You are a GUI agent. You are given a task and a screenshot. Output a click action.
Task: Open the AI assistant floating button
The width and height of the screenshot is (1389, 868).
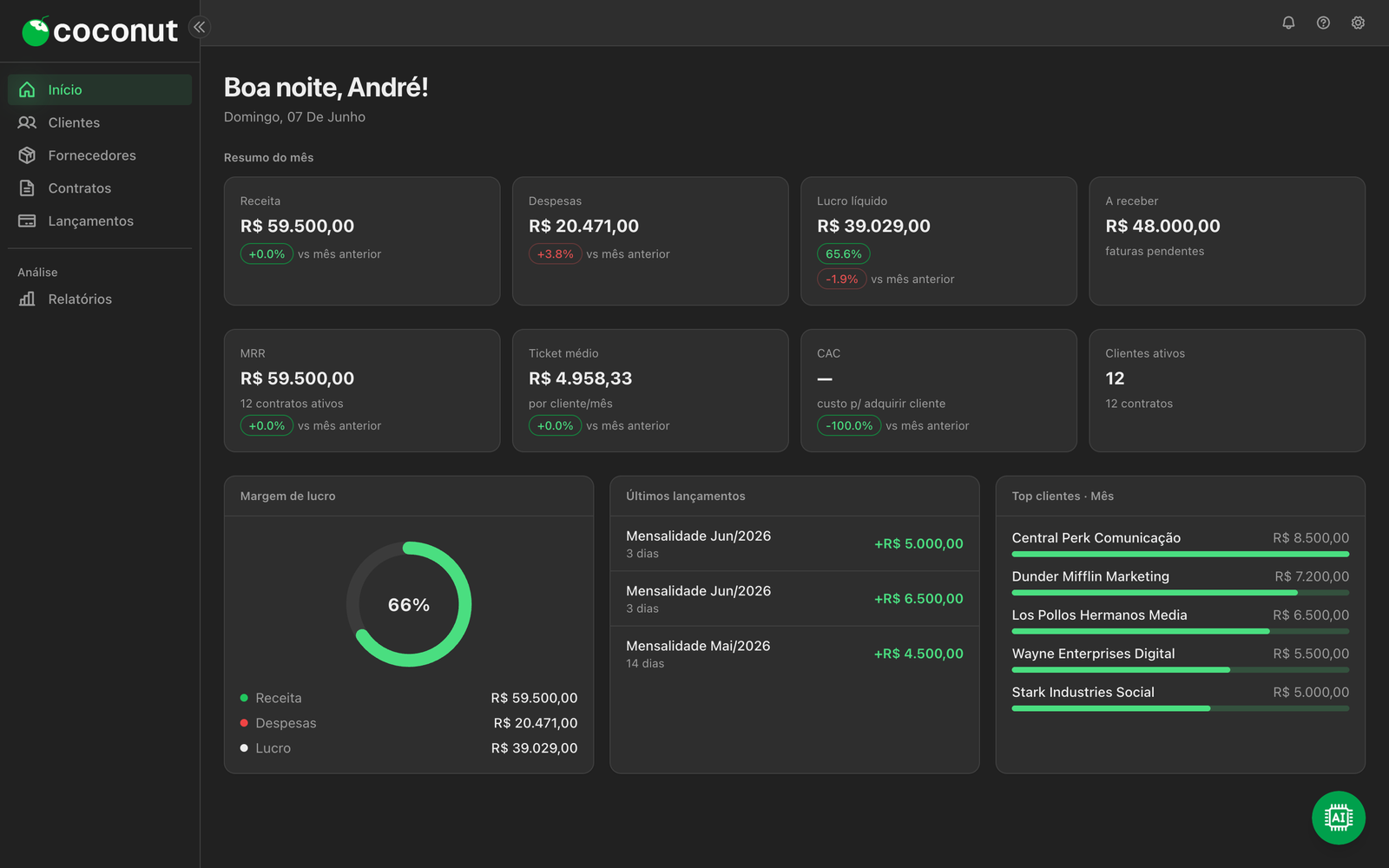[1338, 818]
